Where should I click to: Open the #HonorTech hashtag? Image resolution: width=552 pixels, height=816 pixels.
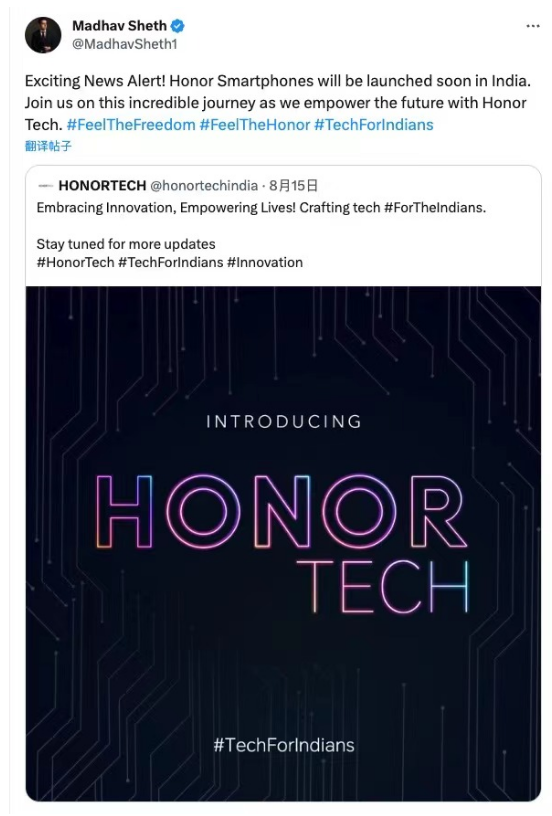[x=75, y=262]
